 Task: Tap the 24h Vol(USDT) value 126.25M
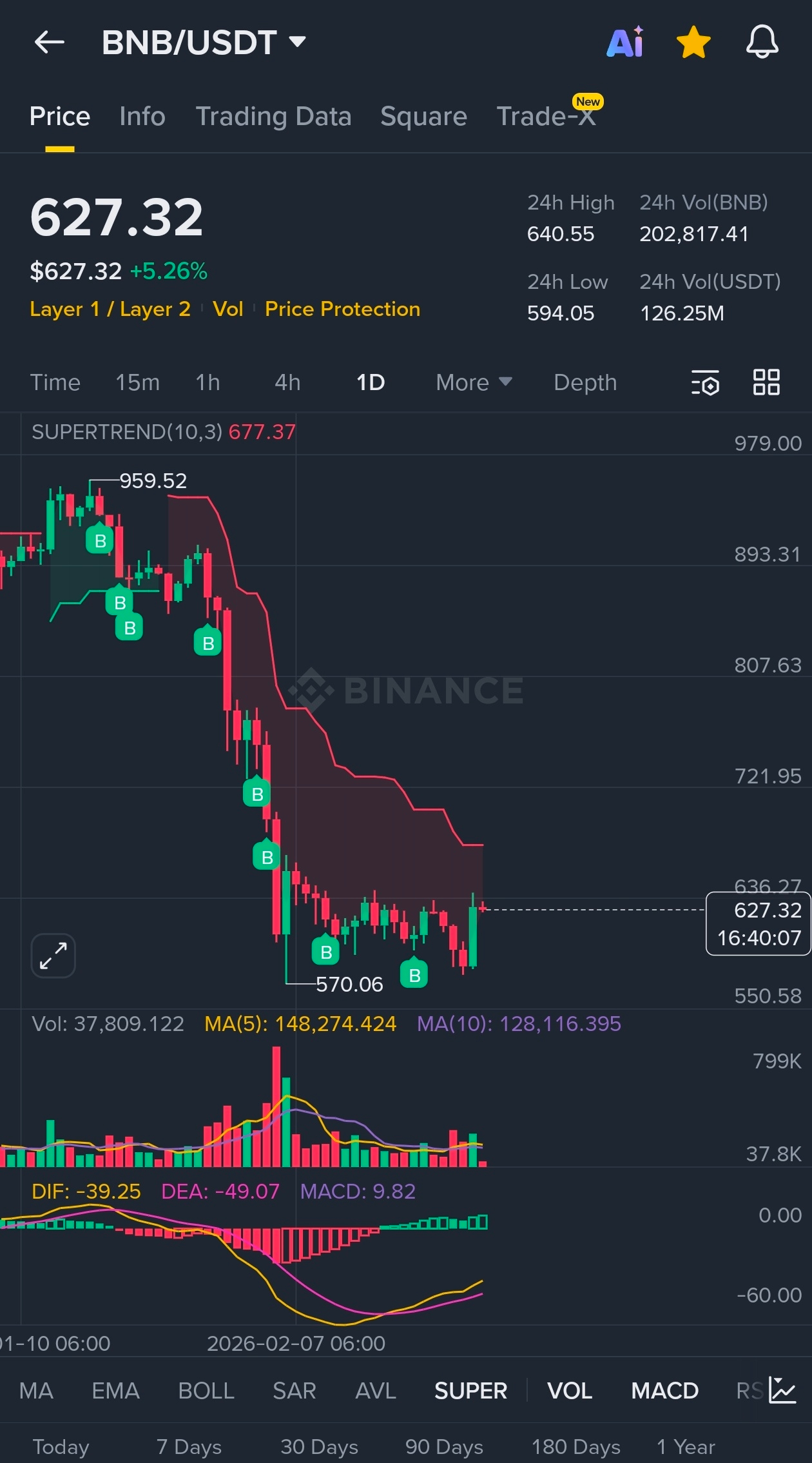point(682,313)
